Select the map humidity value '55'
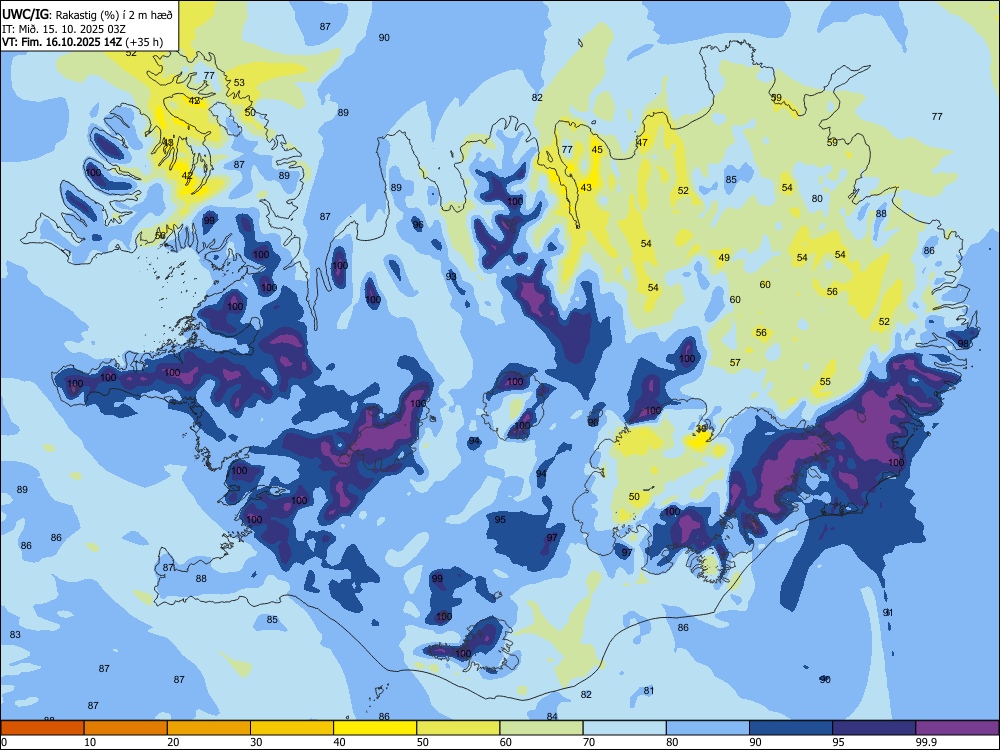Viewport: 1000px width, 750px height. click(x=825, y=381)
